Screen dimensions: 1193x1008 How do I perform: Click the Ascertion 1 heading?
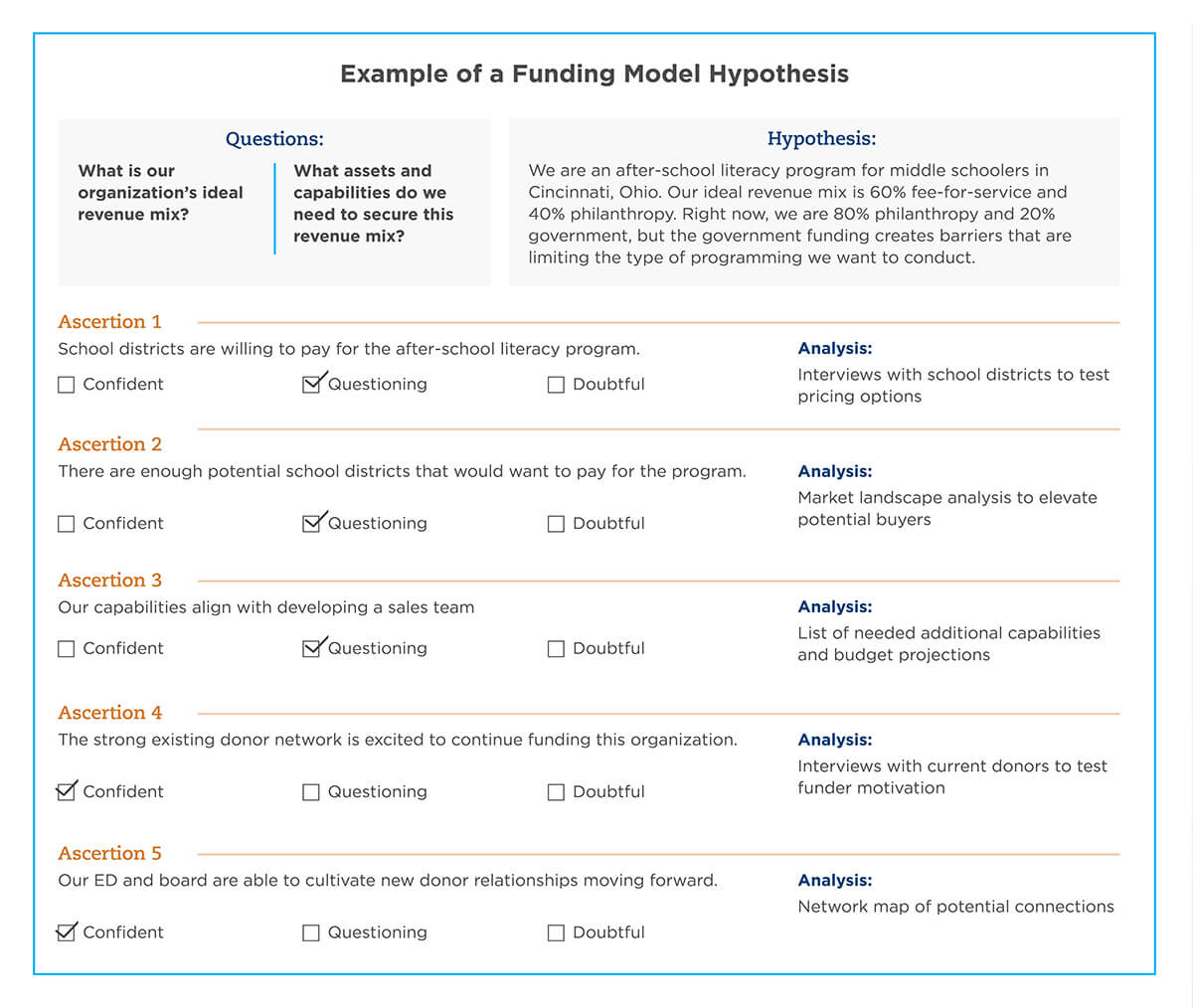pyautogui.click(x=109, y=322)
